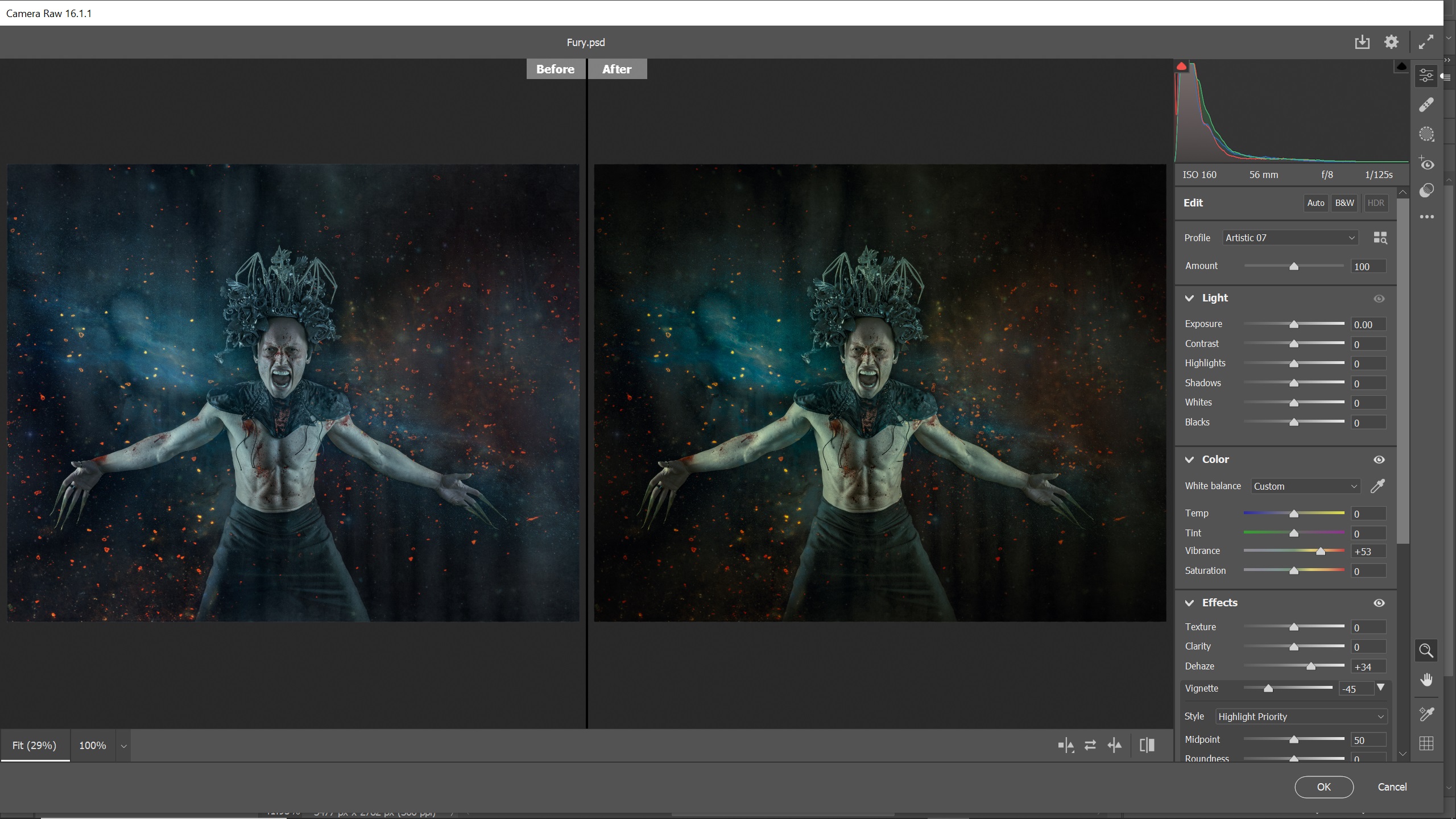Toggle Effects panel visibility eye
Image resolution: width=1456 pixels, height=819 pixels.
[x=1379, y=603]
